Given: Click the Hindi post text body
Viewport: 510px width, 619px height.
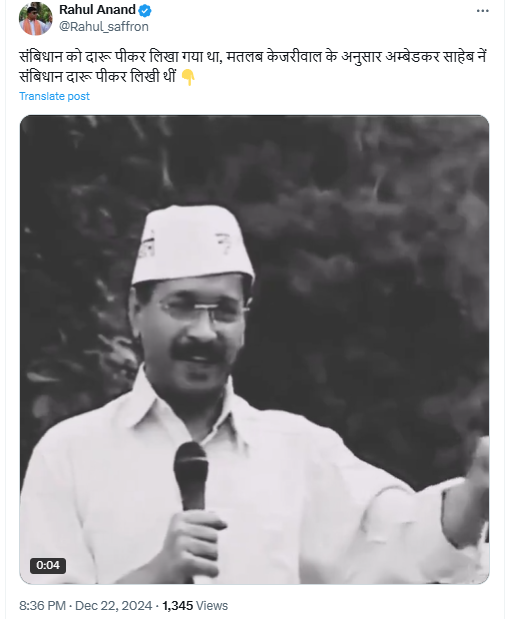Looking at the screenshot, I should (253, 66).
